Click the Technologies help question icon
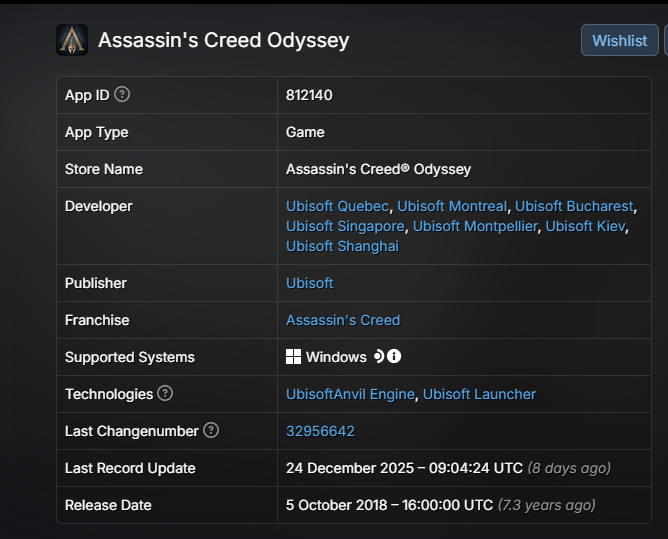The image size is (668, 539). 165,394
